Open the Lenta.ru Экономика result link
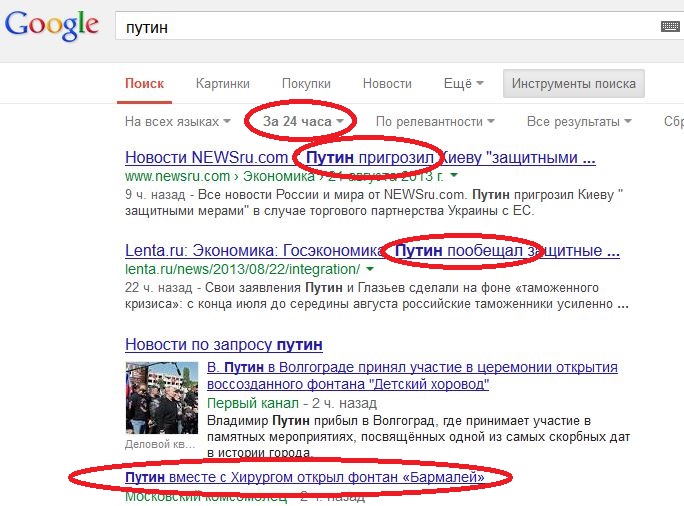Image resolution: width=684 pixels, height=506 pixels. tap(372, 251)
